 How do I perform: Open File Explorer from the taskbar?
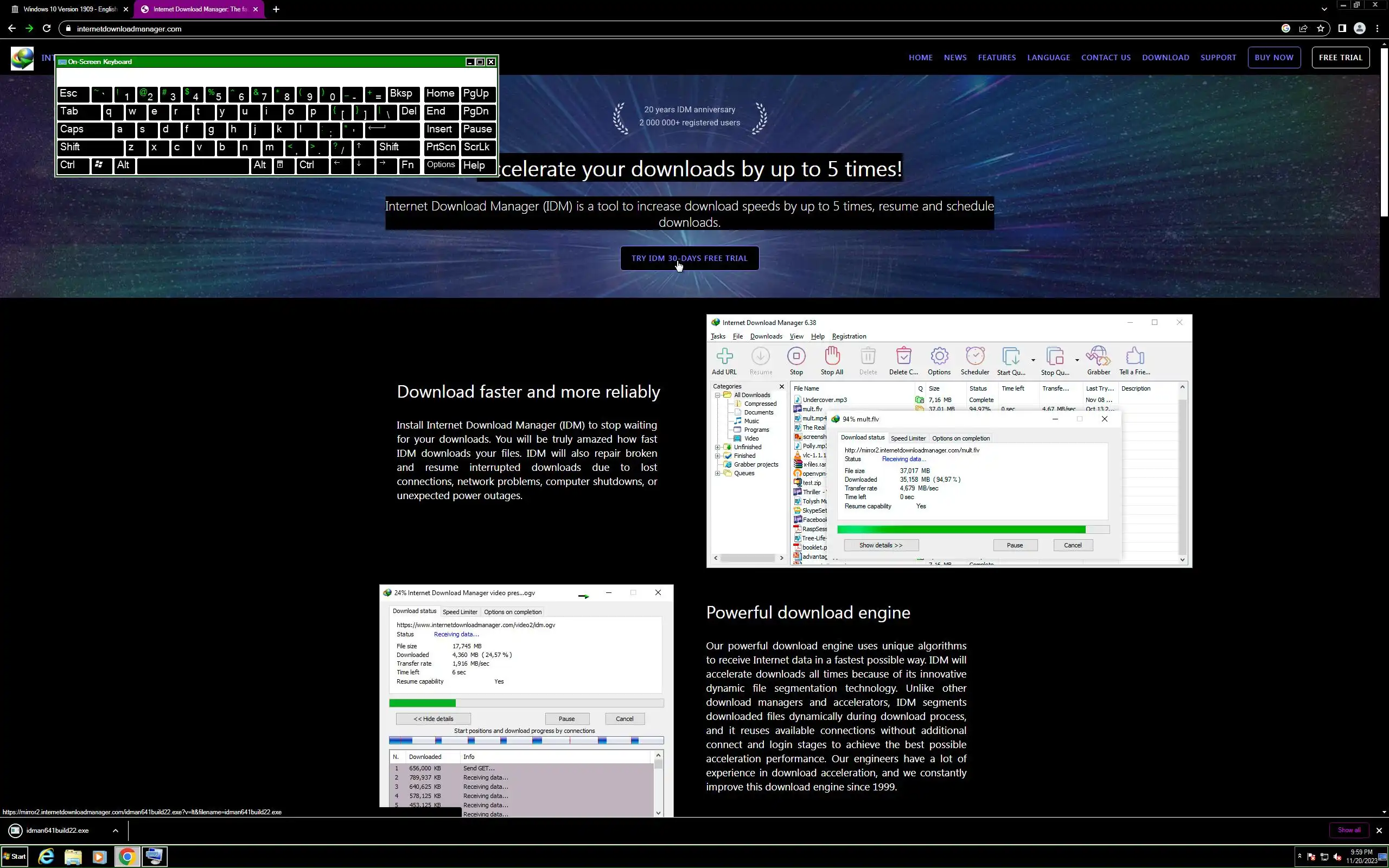(73, 857)
